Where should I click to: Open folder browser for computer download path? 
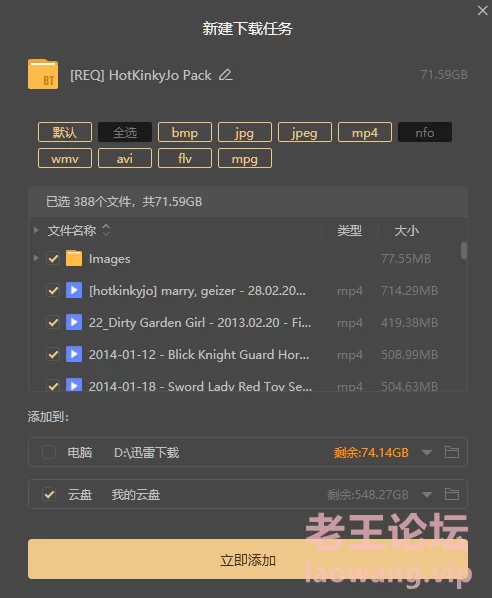point(452,452)
